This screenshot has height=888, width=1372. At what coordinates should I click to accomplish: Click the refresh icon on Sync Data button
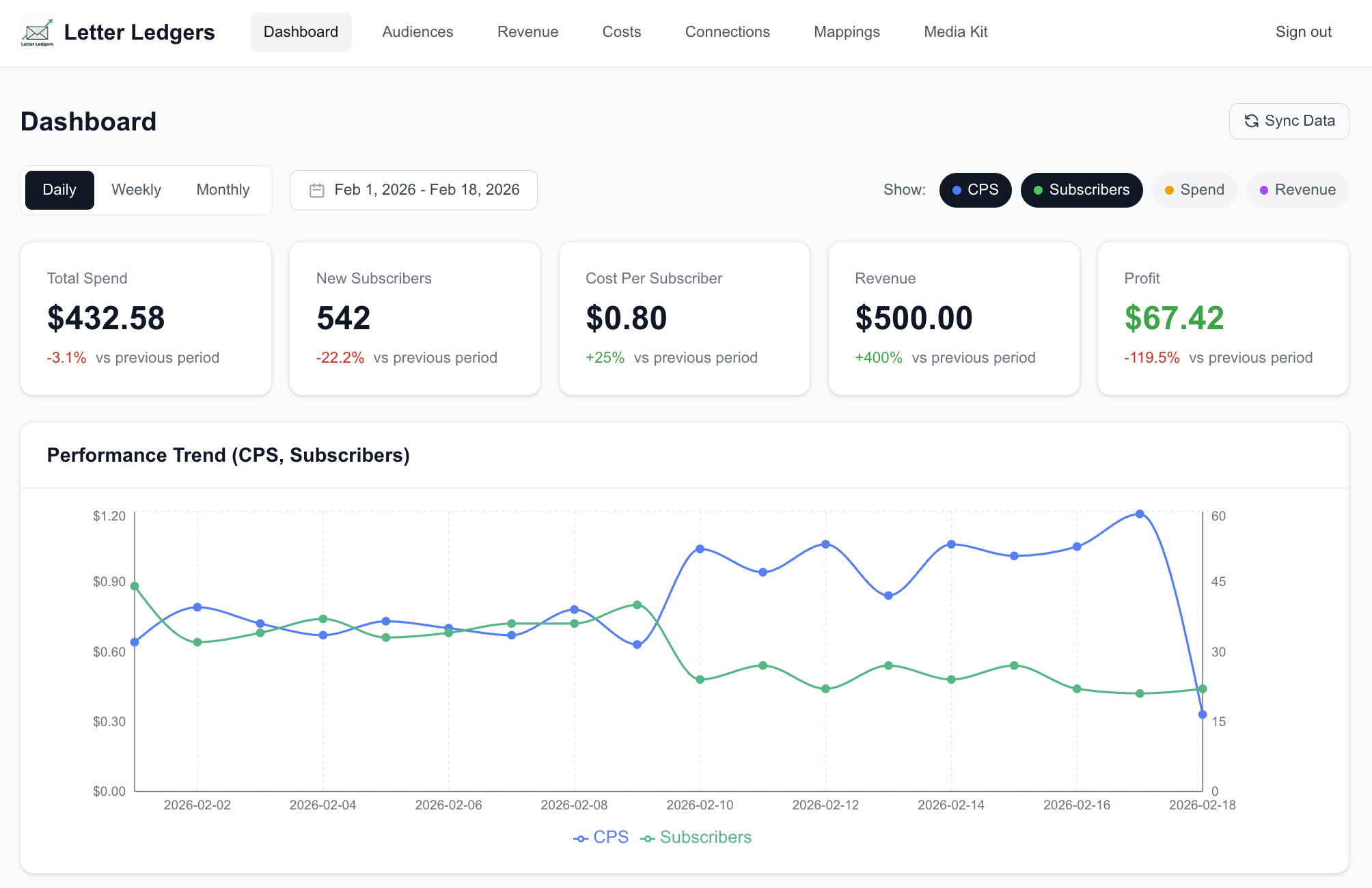(x=1252, y=121)
